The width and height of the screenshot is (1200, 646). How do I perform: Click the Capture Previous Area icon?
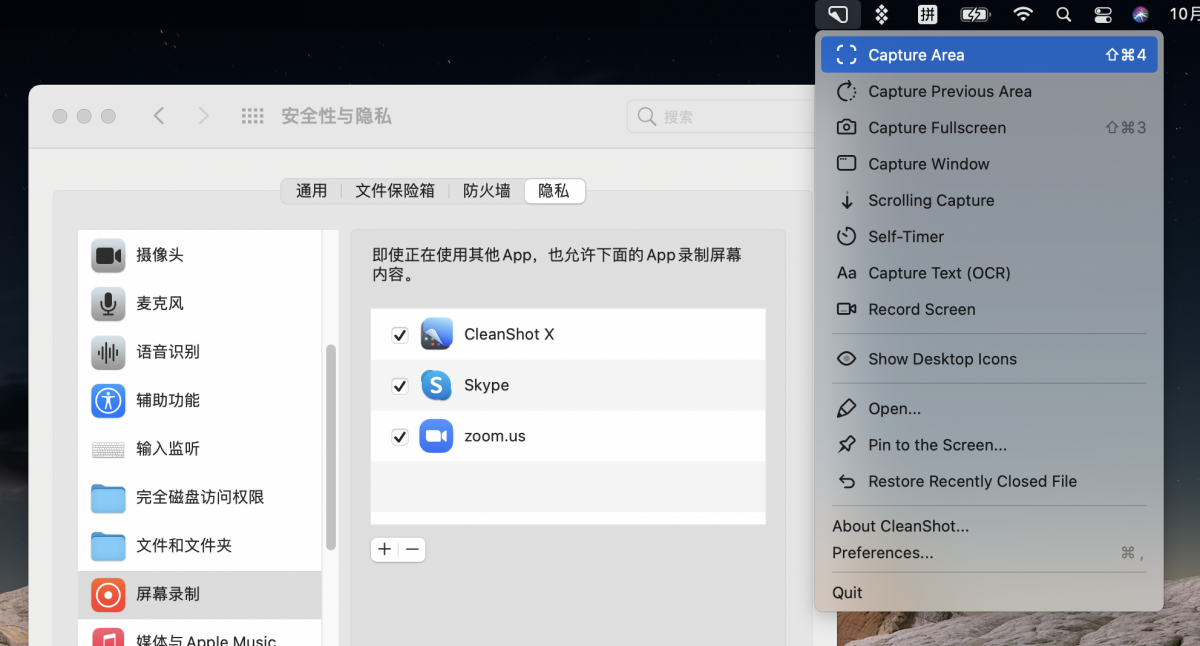click(847, 91)
